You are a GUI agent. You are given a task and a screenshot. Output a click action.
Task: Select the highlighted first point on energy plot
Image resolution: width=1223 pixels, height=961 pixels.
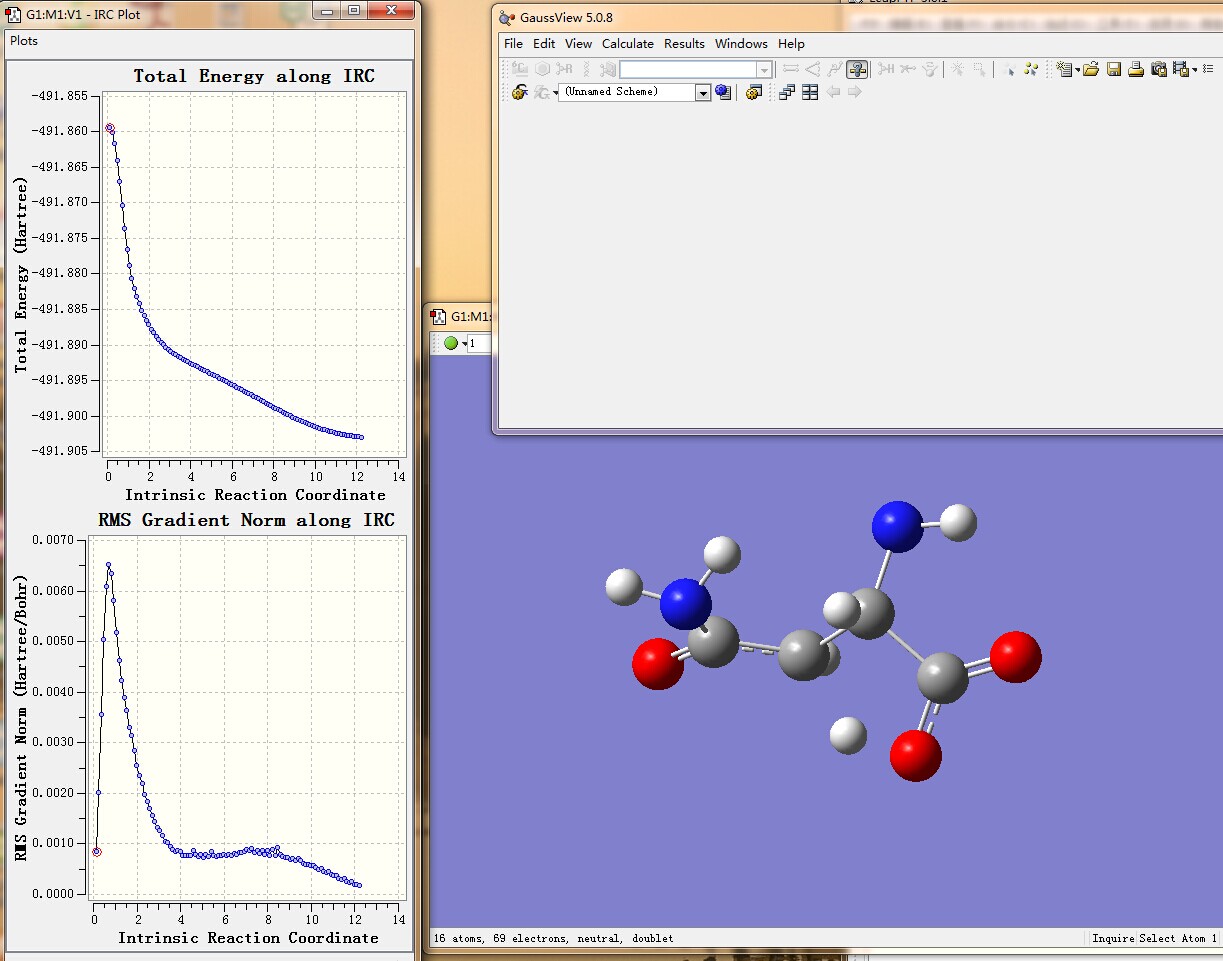[x=110, y=128]
